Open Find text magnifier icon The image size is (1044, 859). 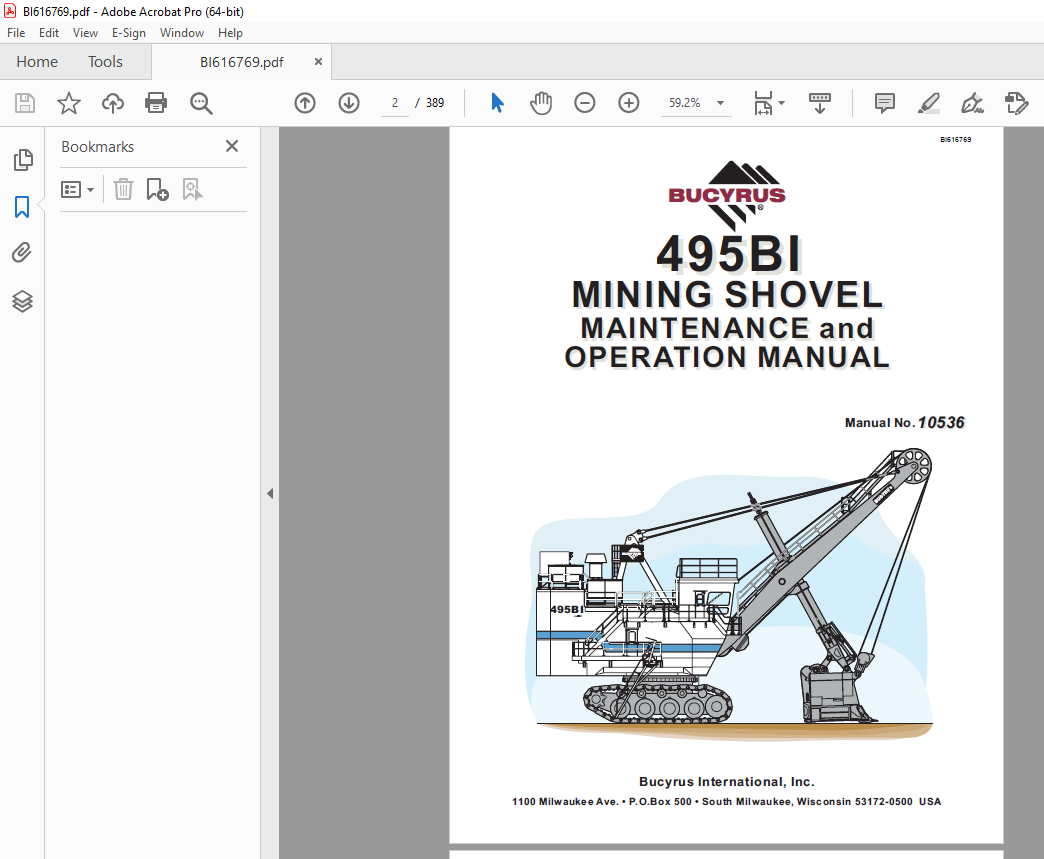(x=201, y=103)
